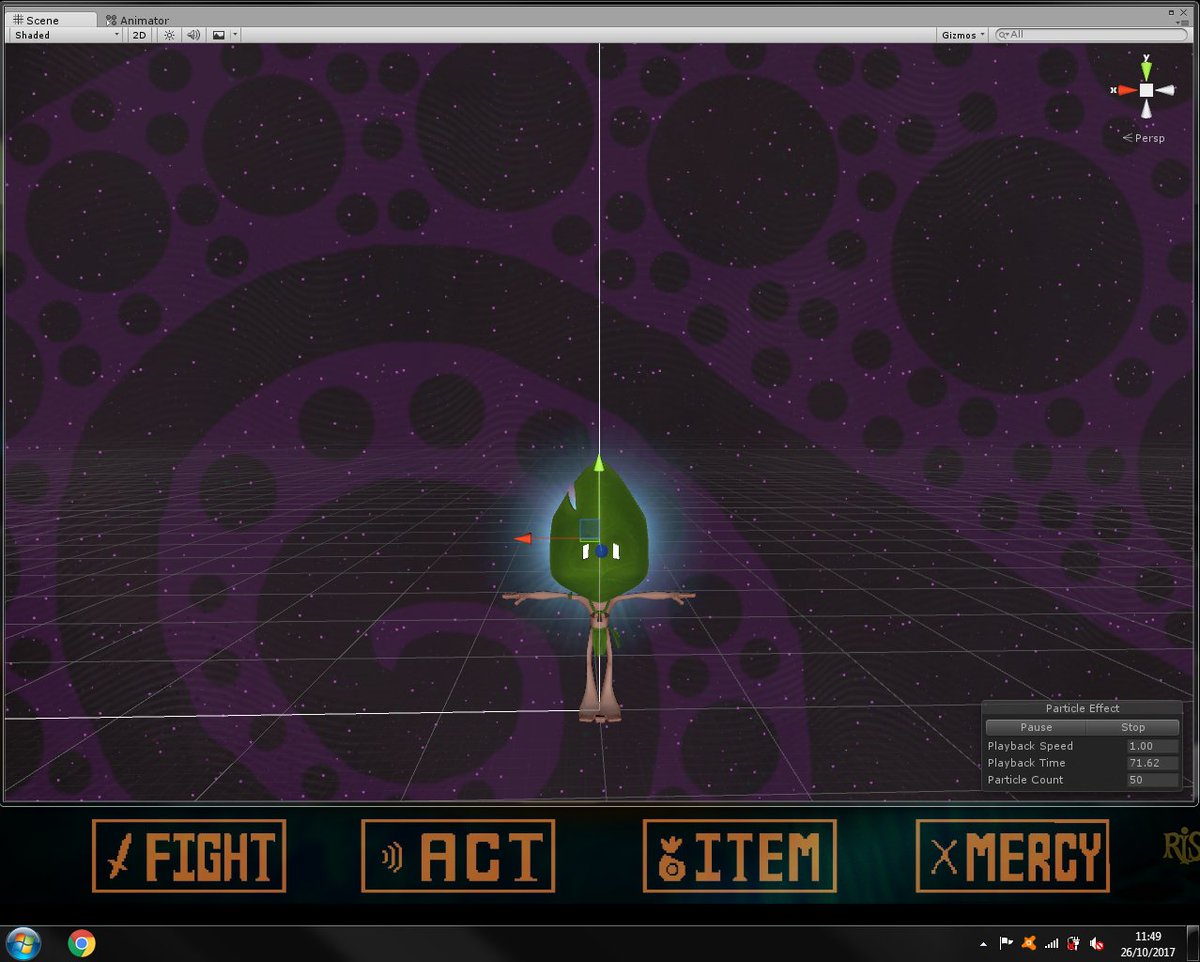This screenshot has height=962, width=1200.
Task: Toggle scene effects image icon
Action: 218,35
